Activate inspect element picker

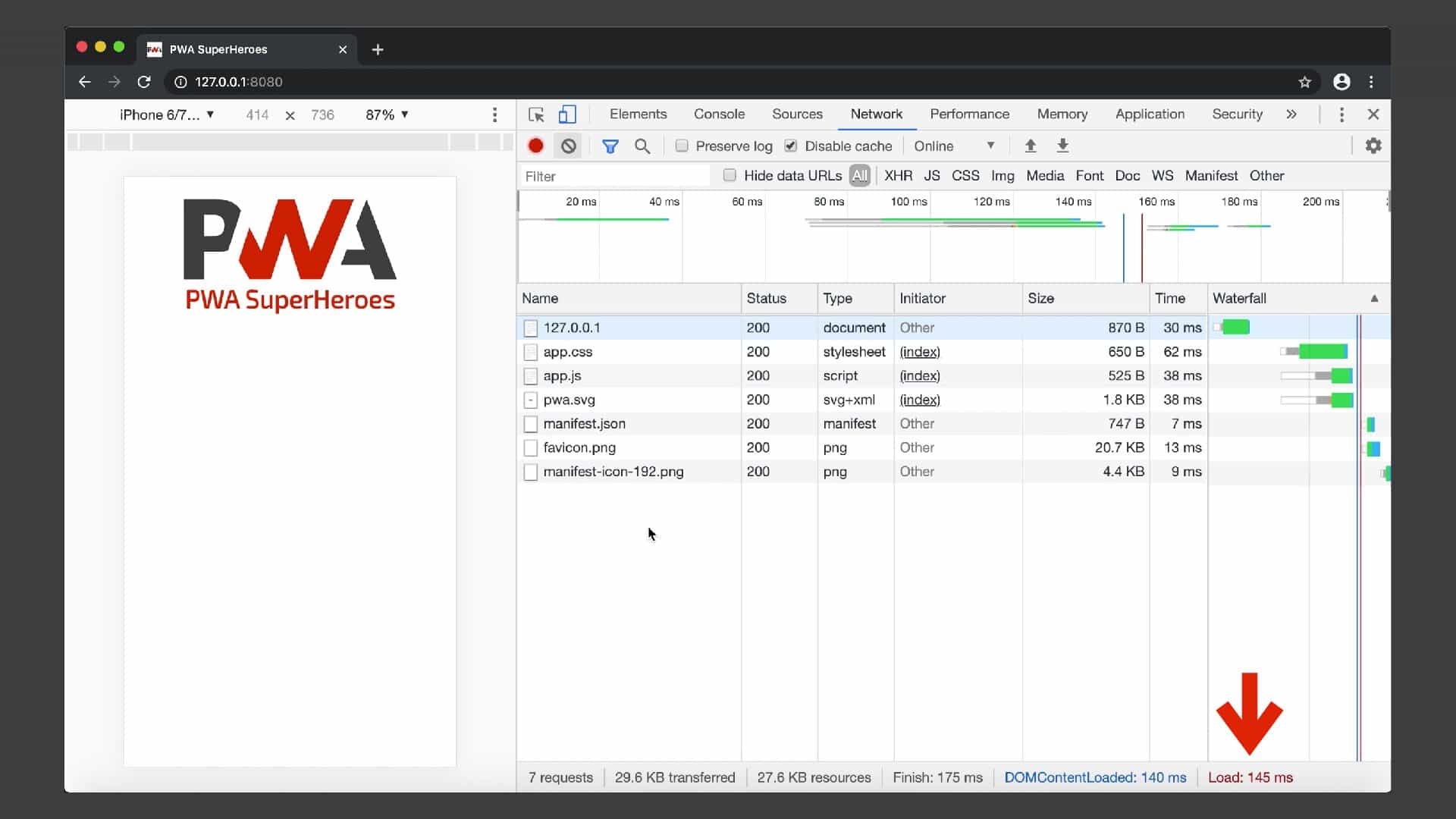(536, 115)
